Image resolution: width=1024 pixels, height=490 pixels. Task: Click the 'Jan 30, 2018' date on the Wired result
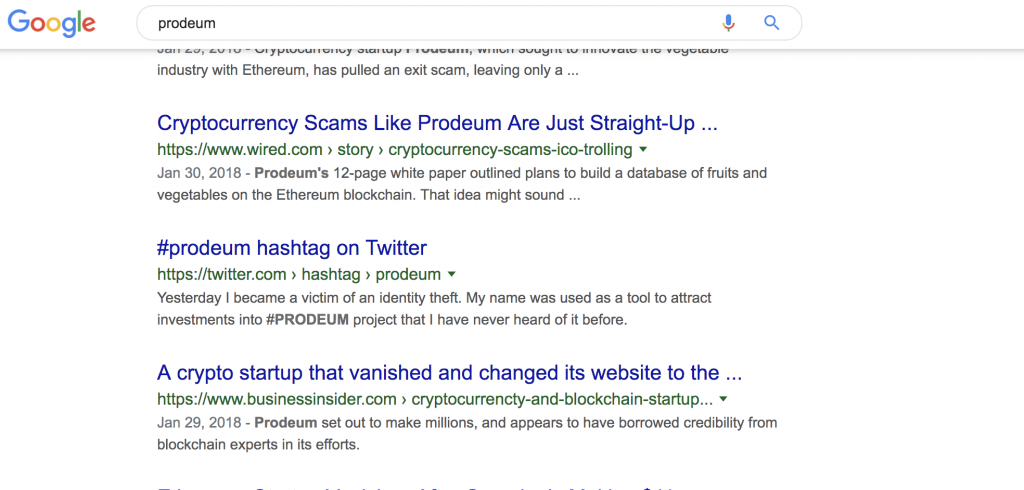[199, 174]
